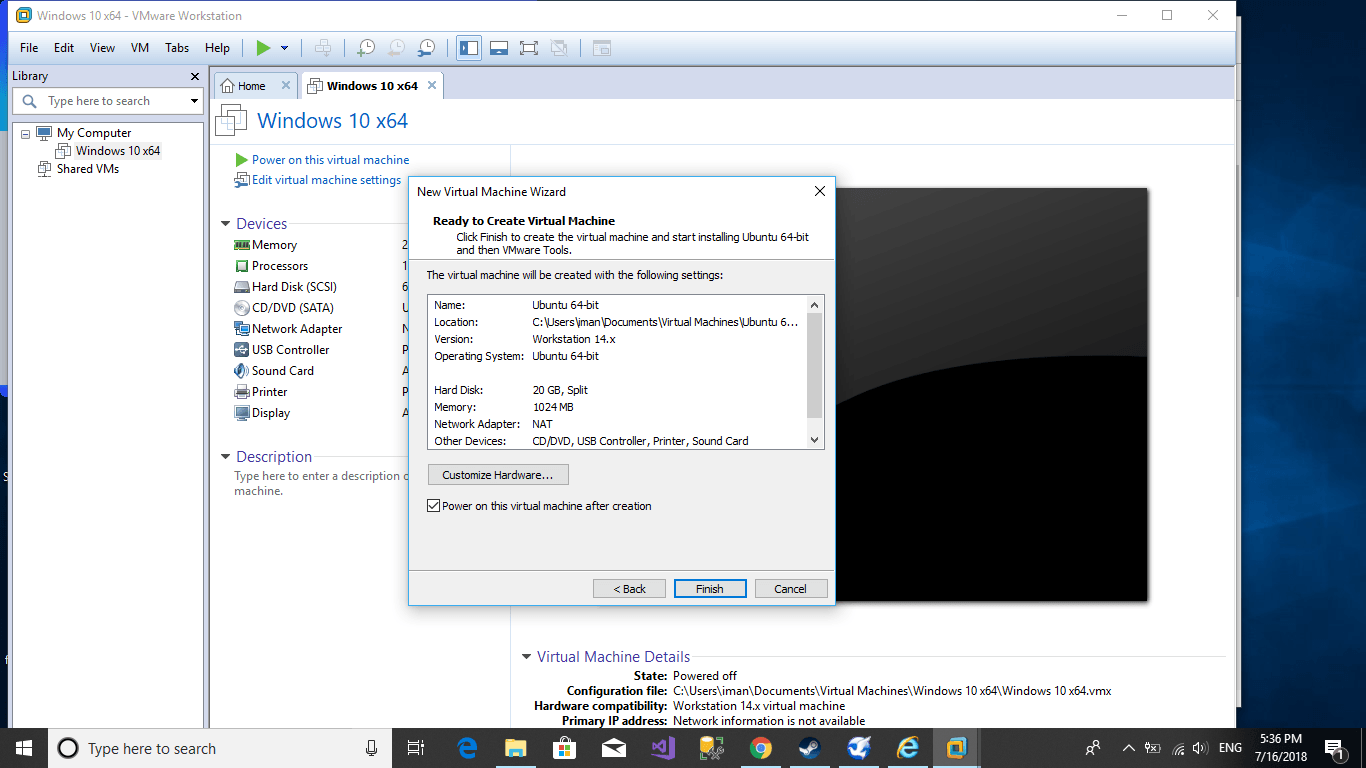
Task: Open the Edit menu
Action: pyautogui.click(x=64, y=48)
